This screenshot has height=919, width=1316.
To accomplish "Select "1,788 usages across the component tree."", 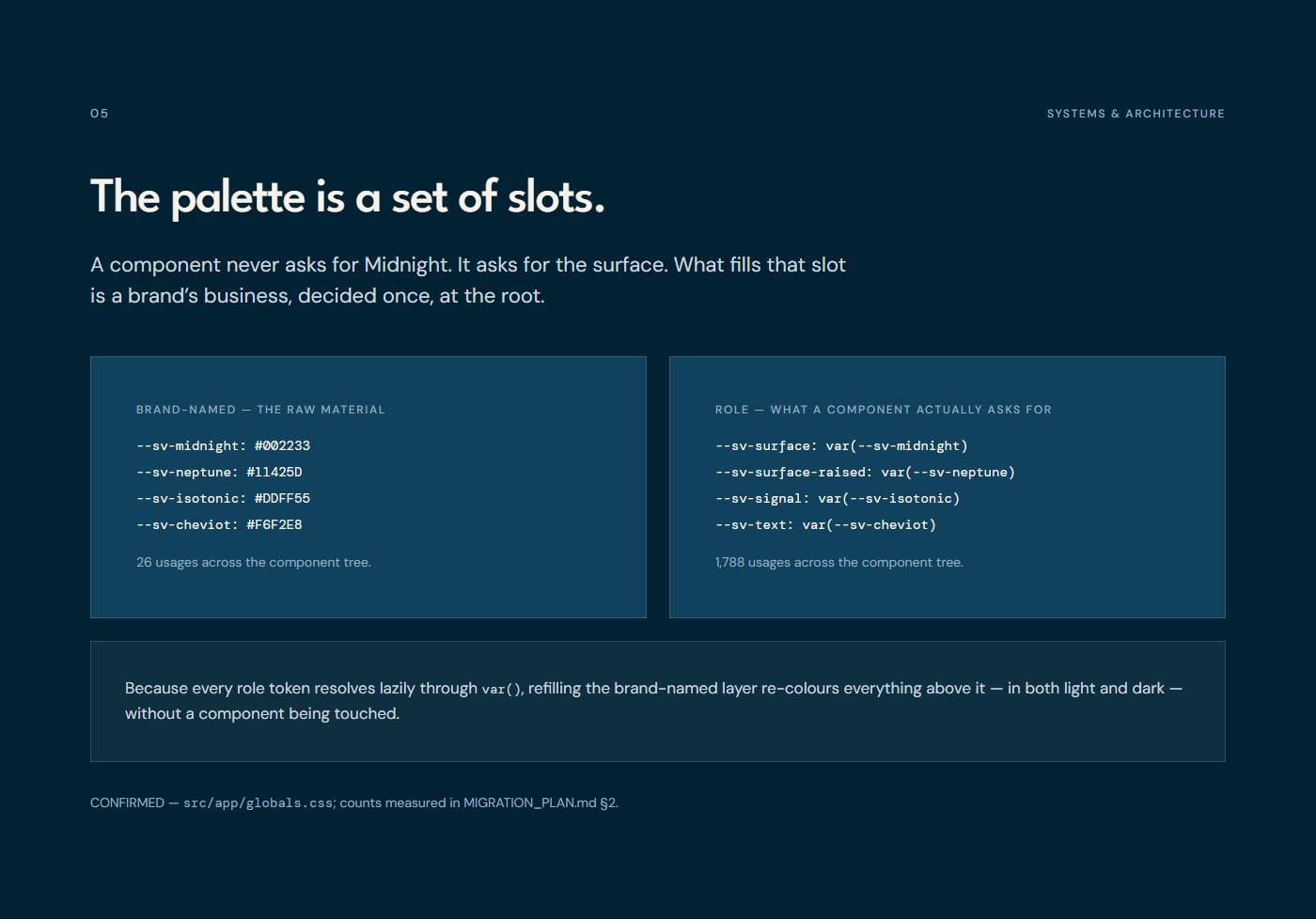I will (839, 563).
